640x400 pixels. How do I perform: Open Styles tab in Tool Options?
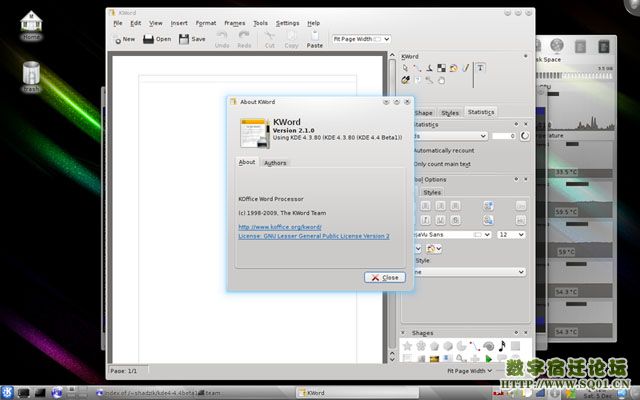click(x=431, y=192)
